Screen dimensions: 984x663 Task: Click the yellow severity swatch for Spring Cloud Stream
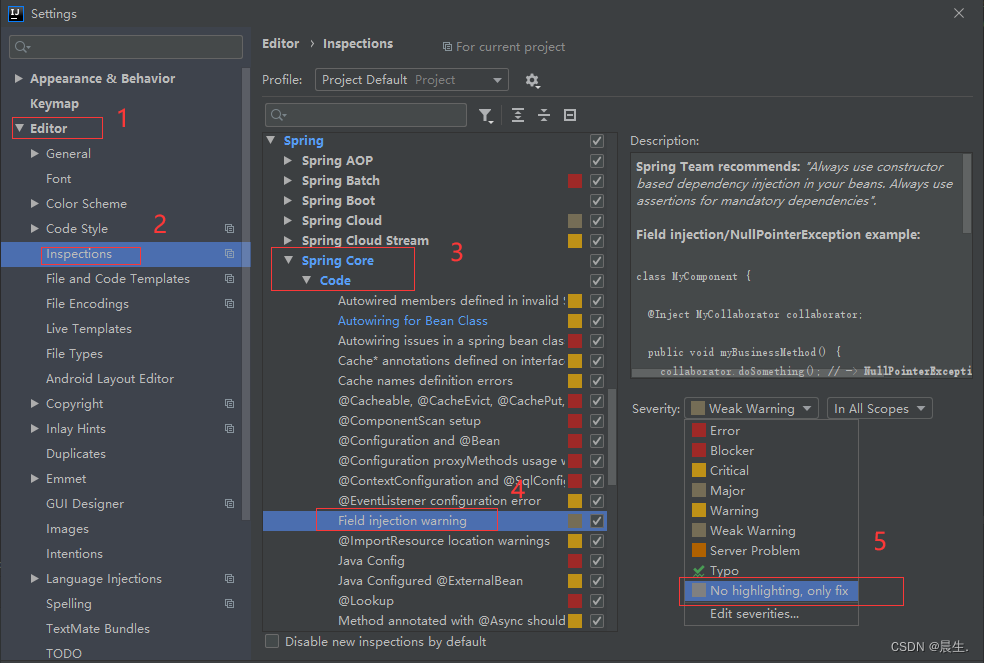[x=575, y=240]
